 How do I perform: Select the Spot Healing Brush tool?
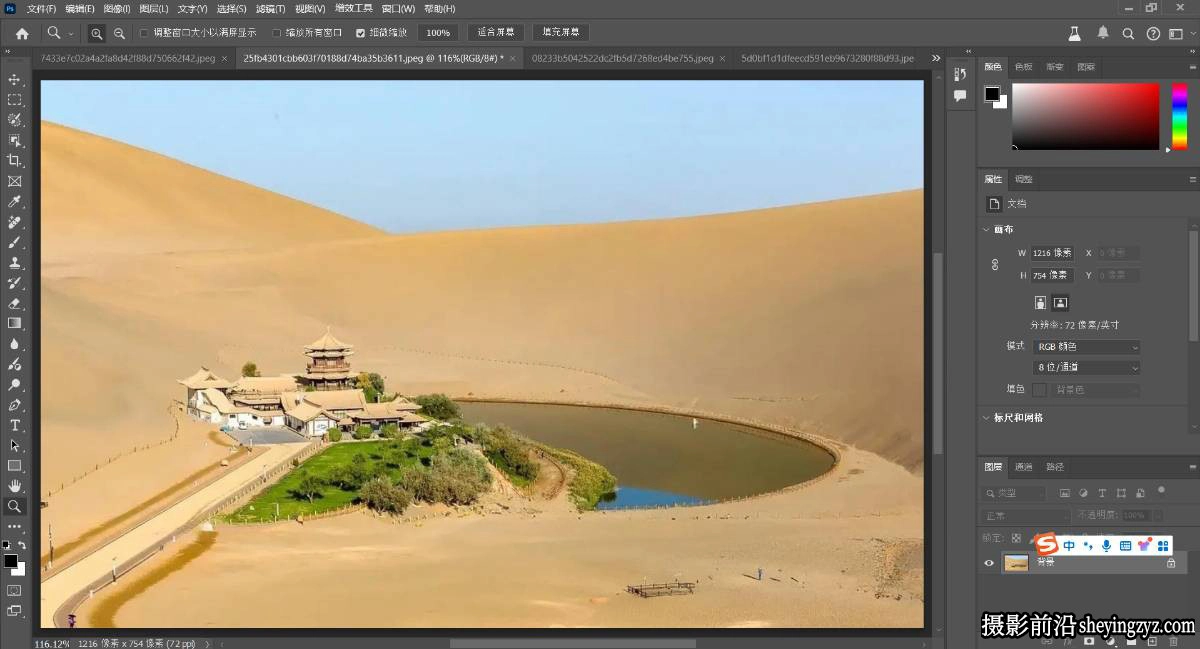14,222
